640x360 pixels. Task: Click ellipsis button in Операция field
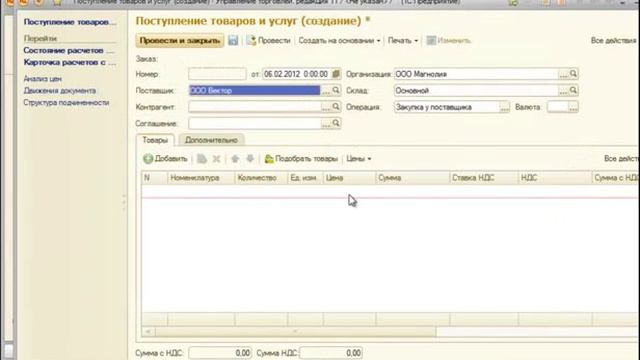tap(504, 107)
